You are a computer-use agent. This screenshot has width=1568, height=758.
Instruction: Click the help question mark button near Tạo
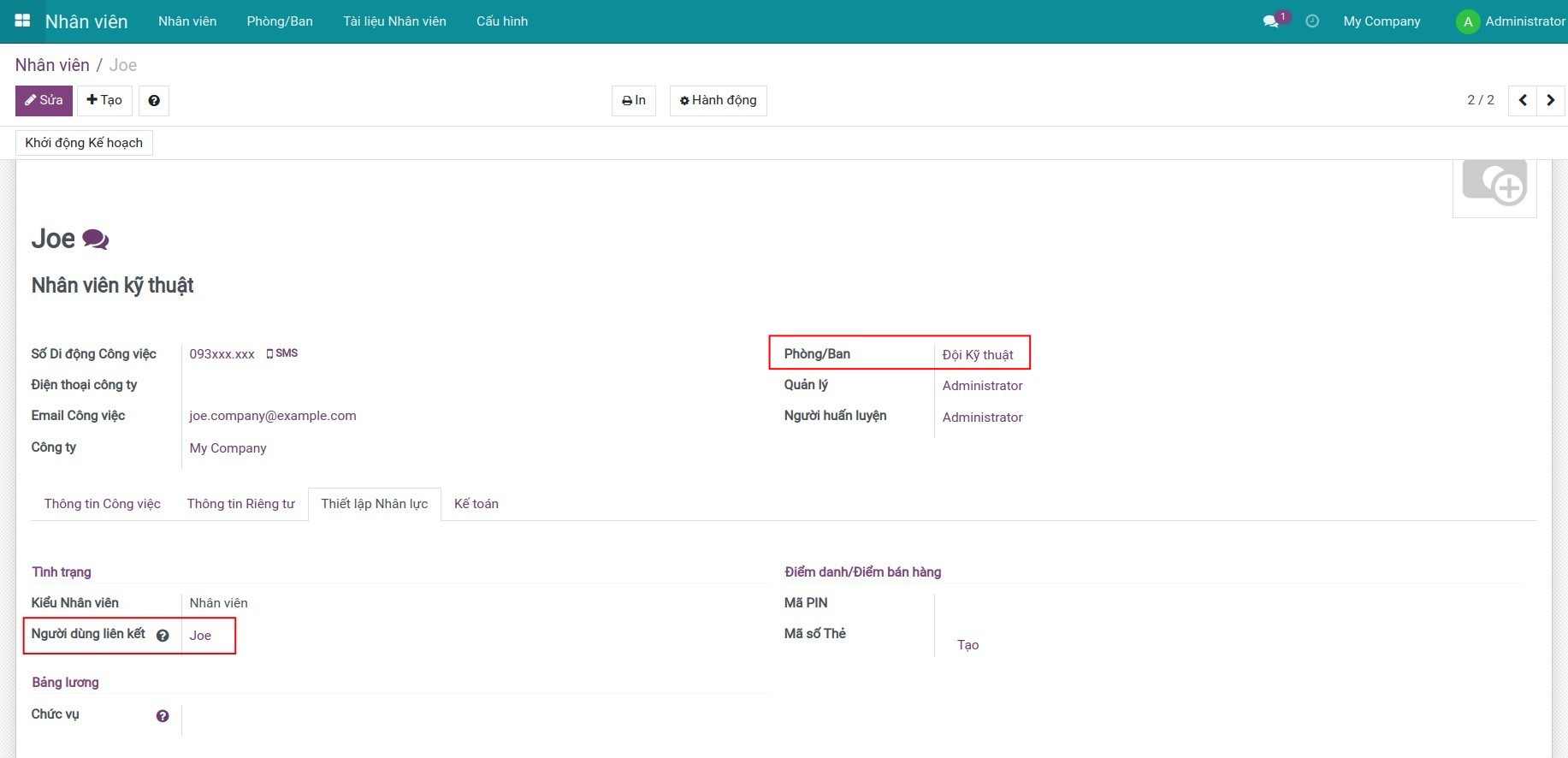(154, 101)
